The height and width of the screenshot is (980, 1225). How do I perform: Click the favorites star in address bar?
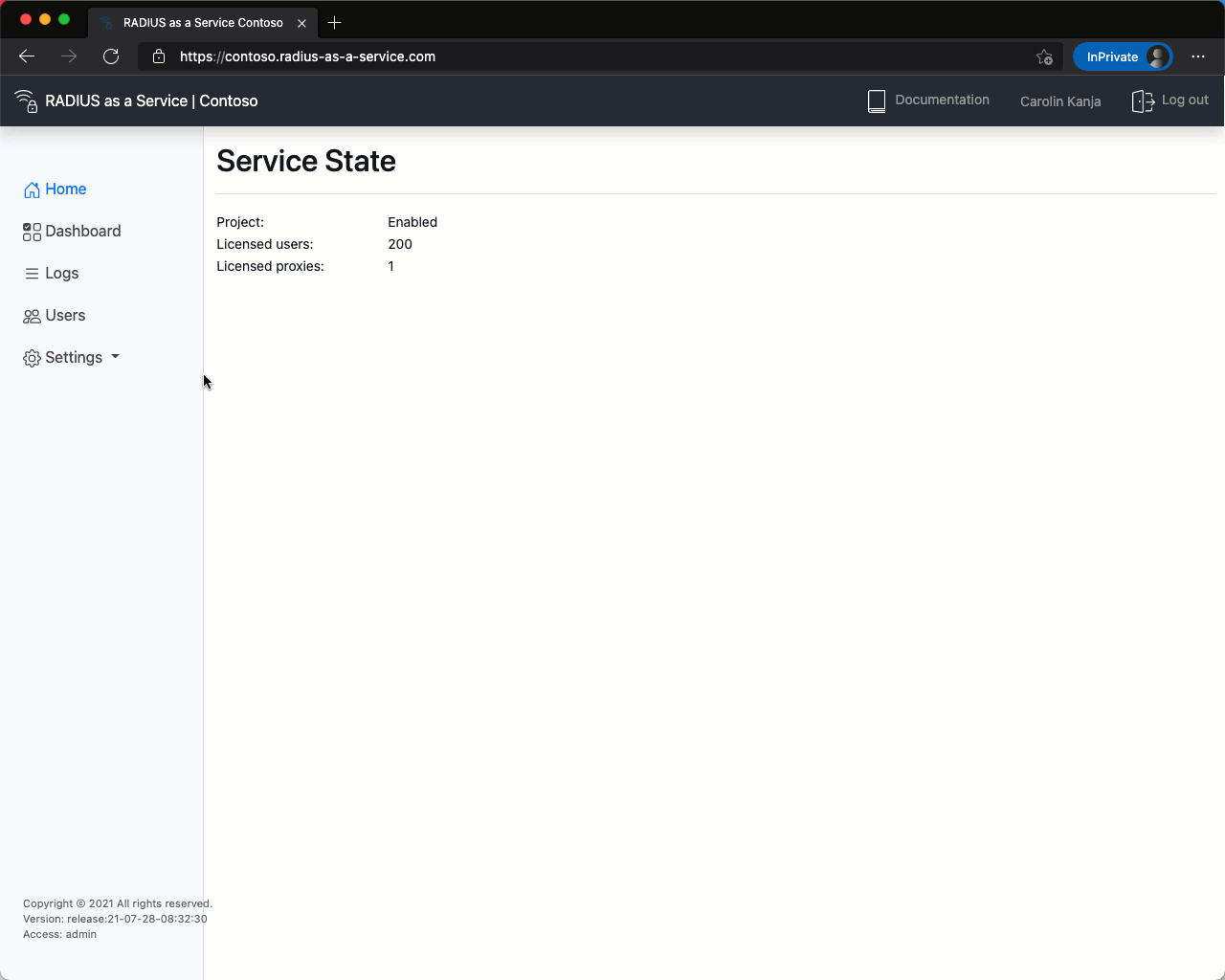pos(1044,56)
